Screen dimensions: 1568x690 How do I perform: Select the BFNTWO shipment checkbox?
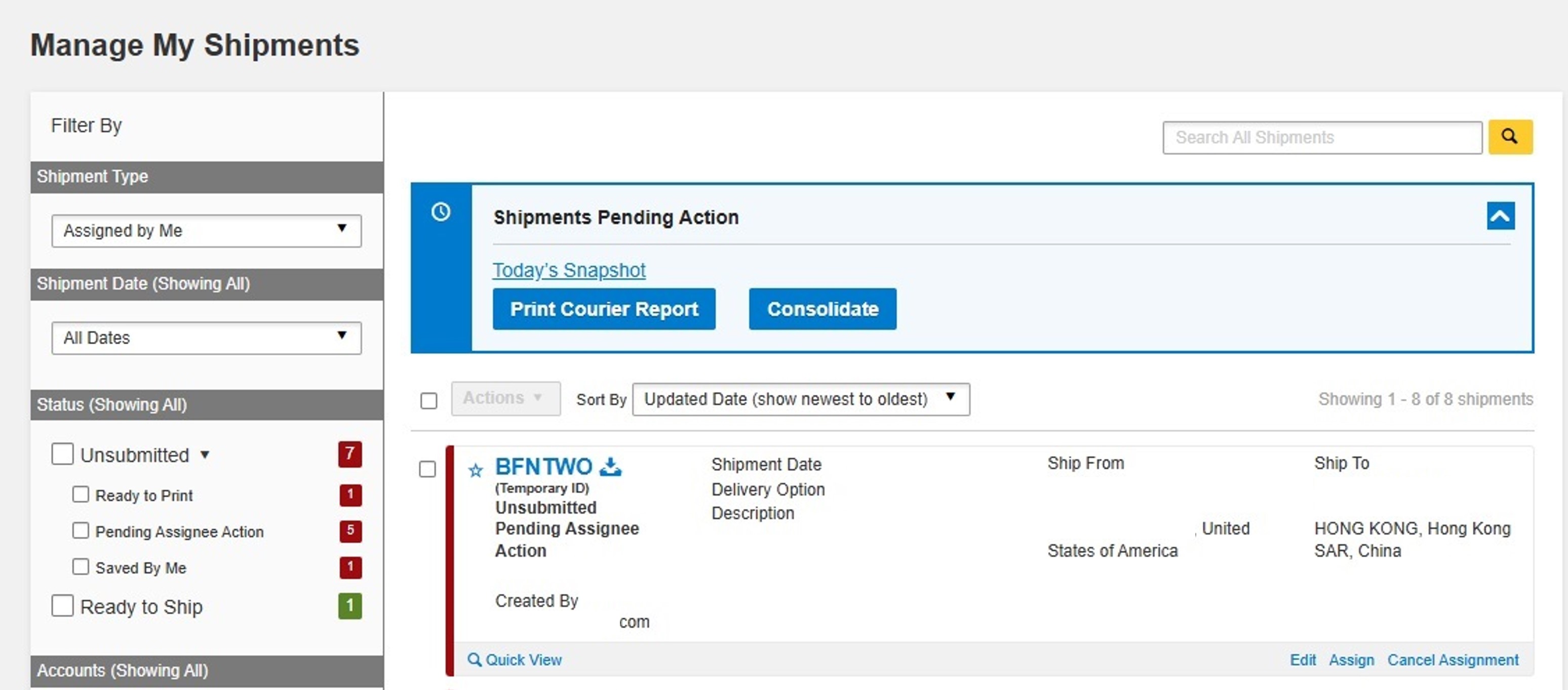(427, 469)
